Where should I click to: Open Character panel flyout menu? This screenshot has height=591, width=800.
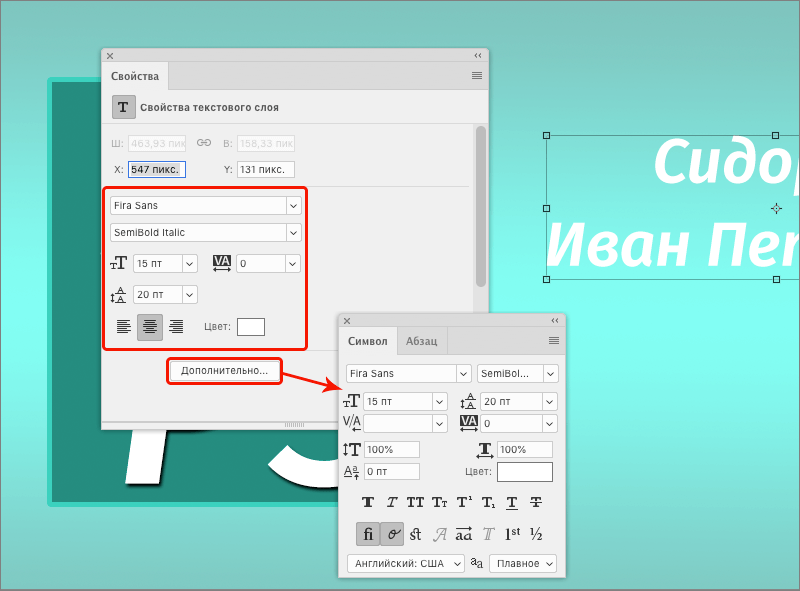554,340
